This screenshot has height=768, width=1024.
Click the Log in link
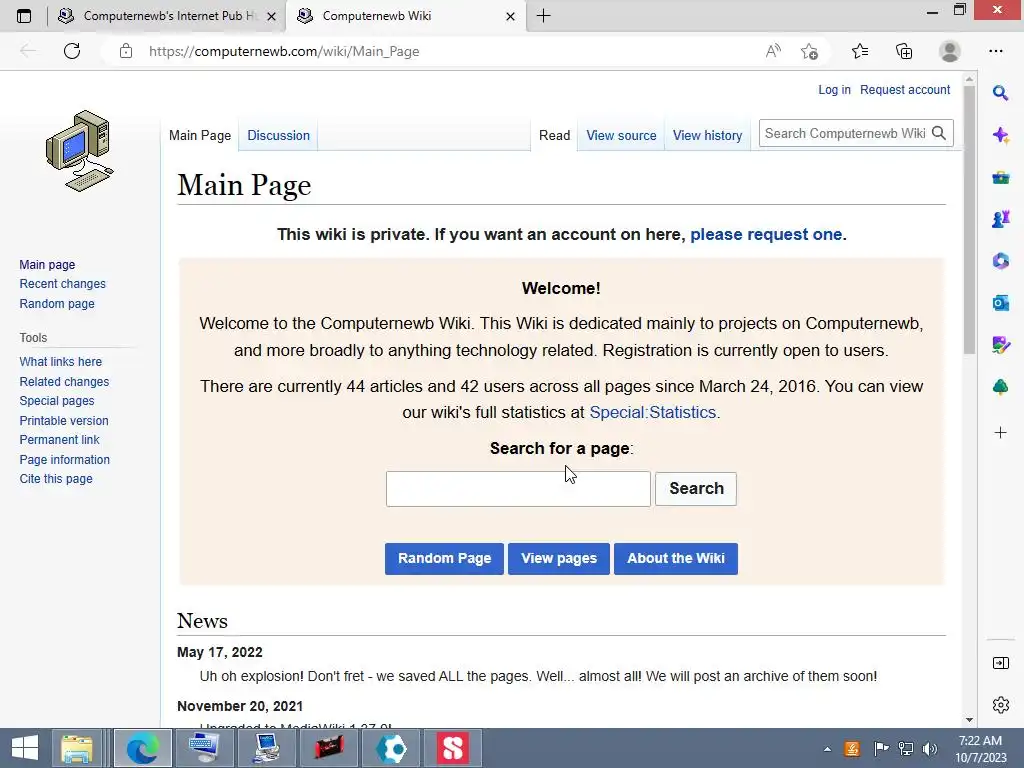(834, 89)
